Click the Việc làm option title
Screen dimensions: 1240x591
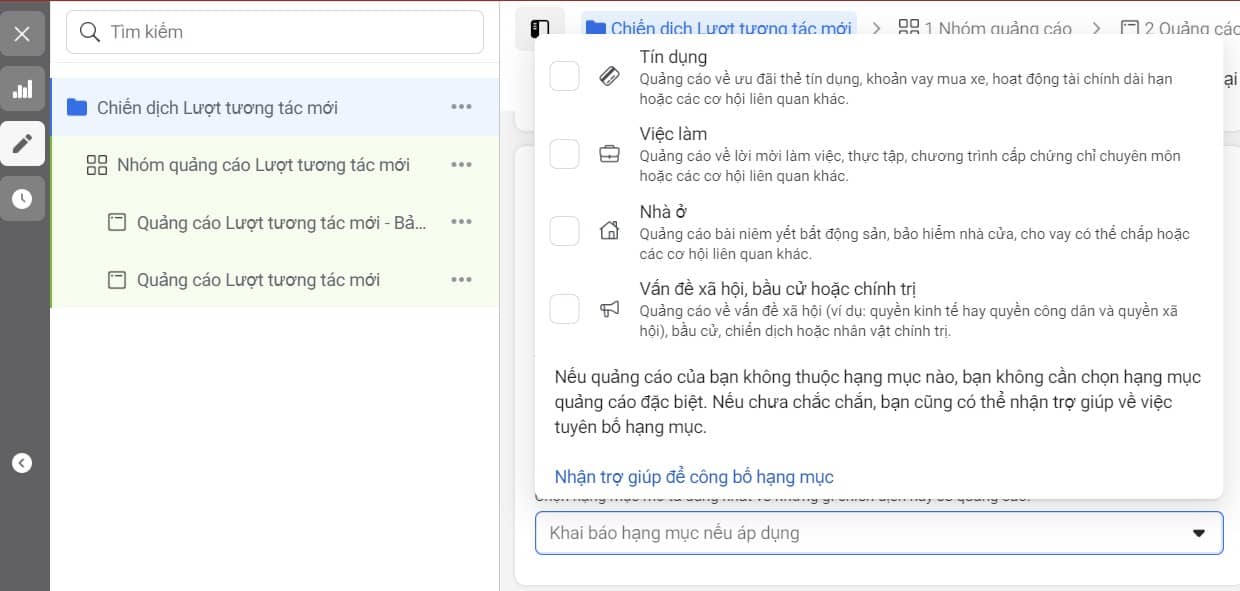click(673, 134)
